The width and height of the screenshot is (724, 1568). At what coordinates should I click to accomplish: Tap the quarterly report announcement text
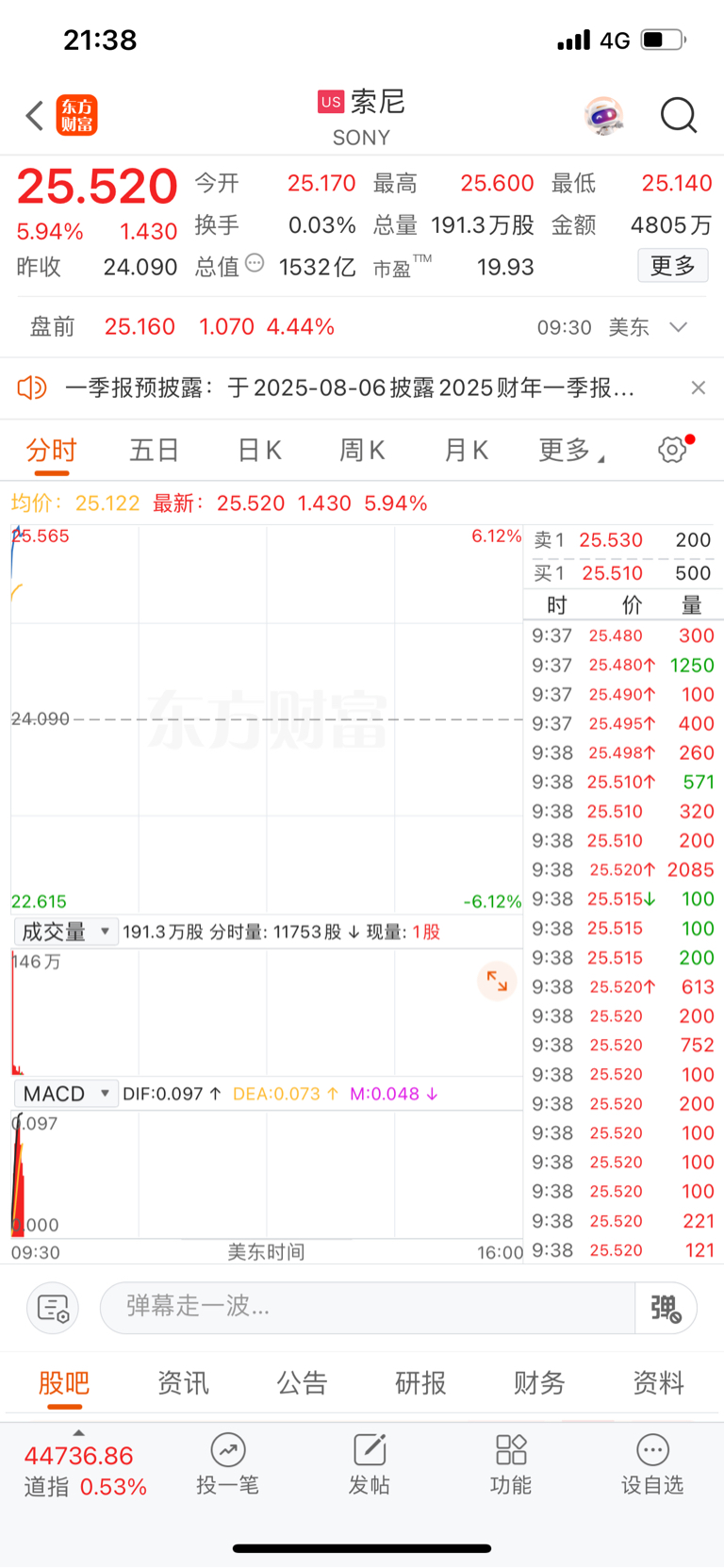point(350,388)
